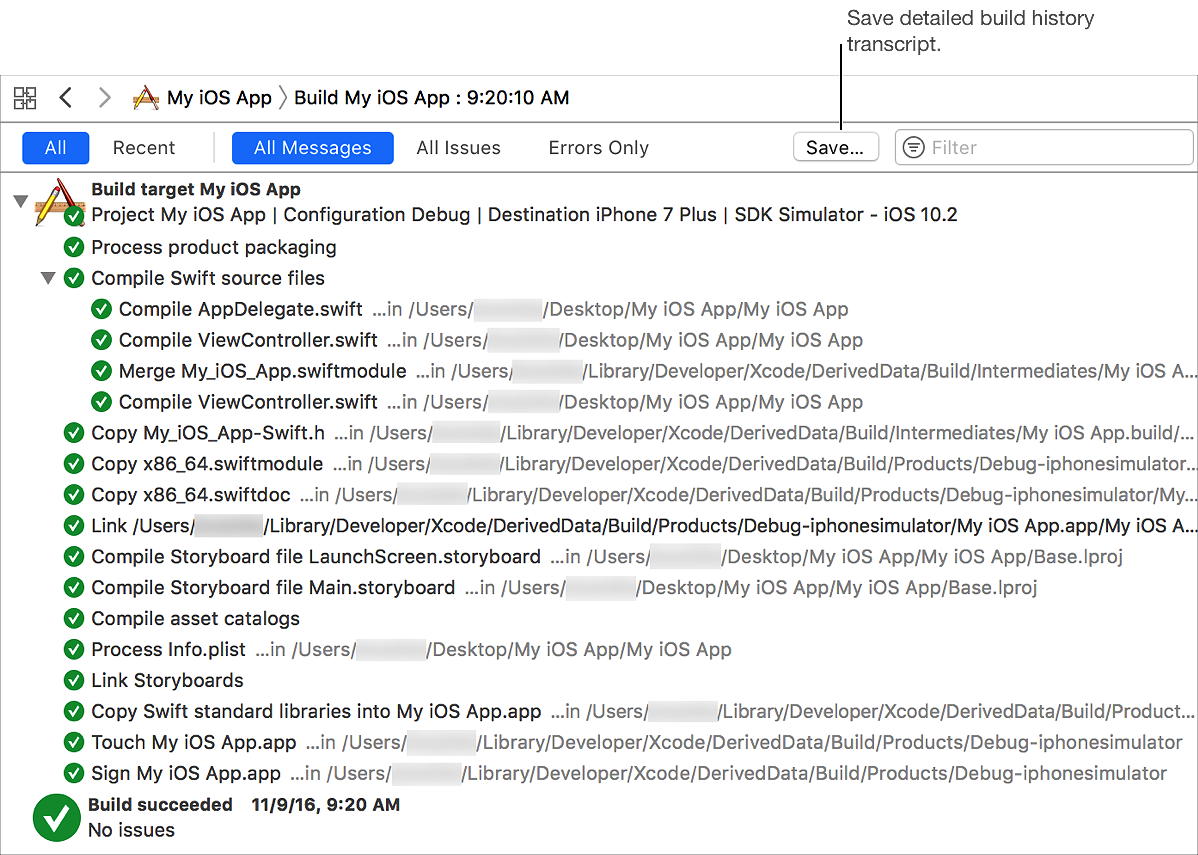Click checkmark beside Link /Users row
This screenshot has height=855, width=1198.
tap(74, 526)
